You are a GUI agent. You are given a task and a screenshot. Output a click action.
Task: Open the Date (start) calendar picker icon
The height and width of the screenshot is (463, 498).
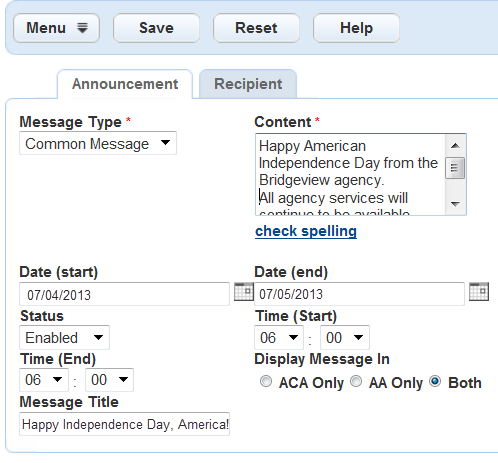pos(244,292)
